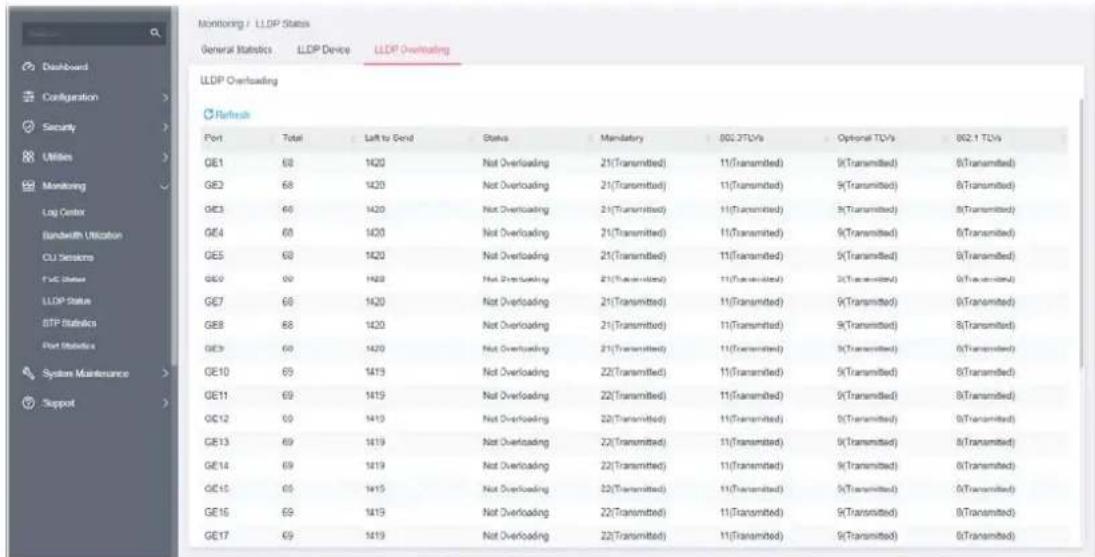
Task: Click 11(Transmitted) in the GE13 row
Action: pyautogui.click(x=751, y=443)
